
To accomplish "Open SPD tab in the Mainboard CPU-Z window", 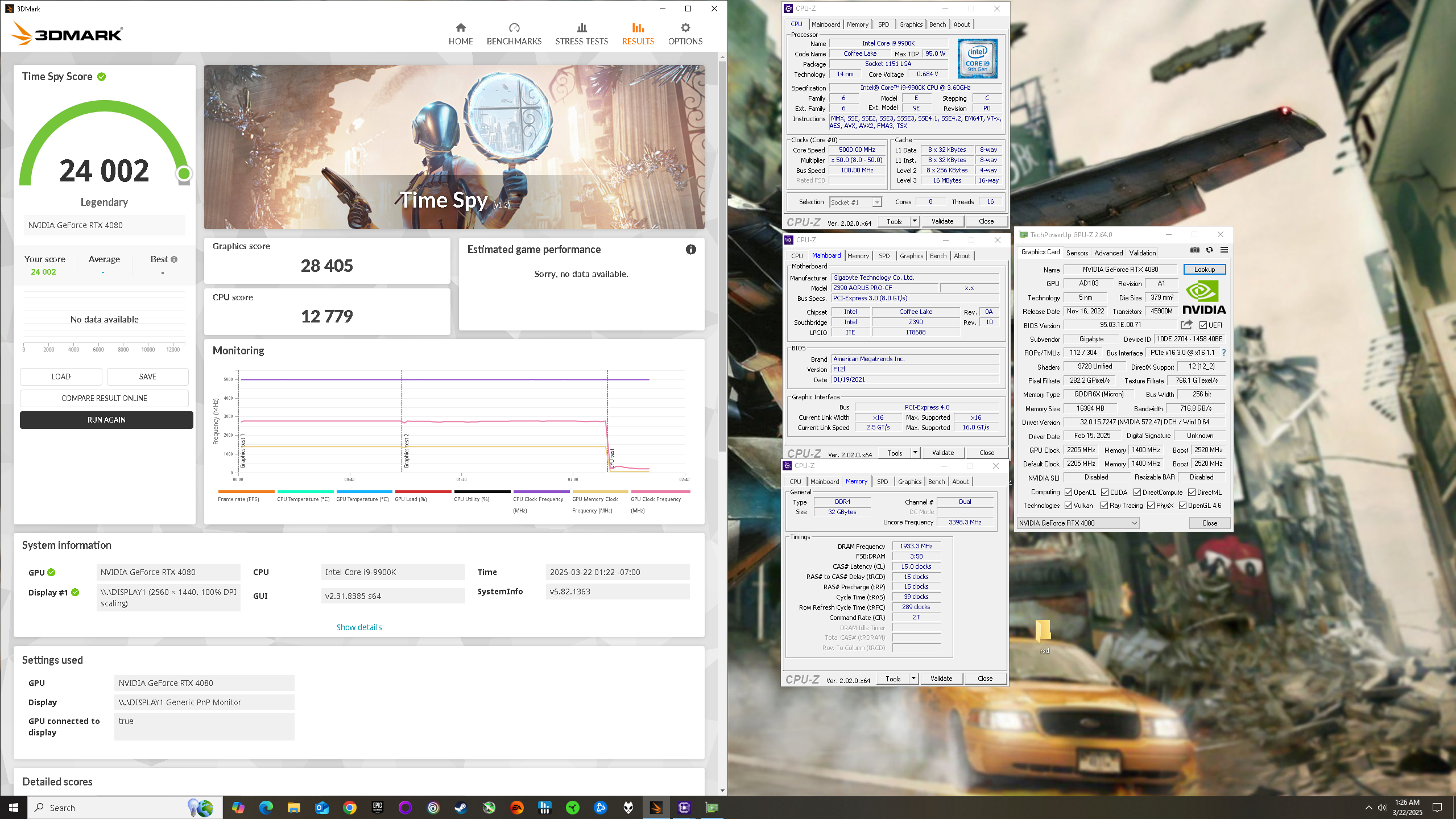I will coord(884,256).
